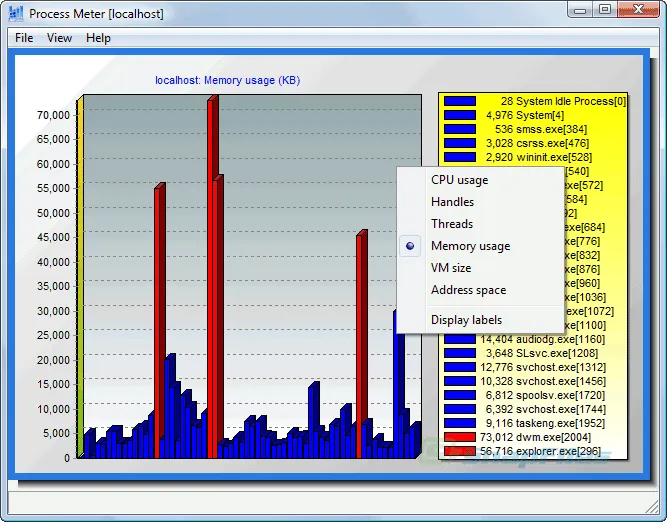Viewport: 667px width, 522px height.
Task: Click smss.exe[384] blue legend swatch
Action: click(460, 129)
